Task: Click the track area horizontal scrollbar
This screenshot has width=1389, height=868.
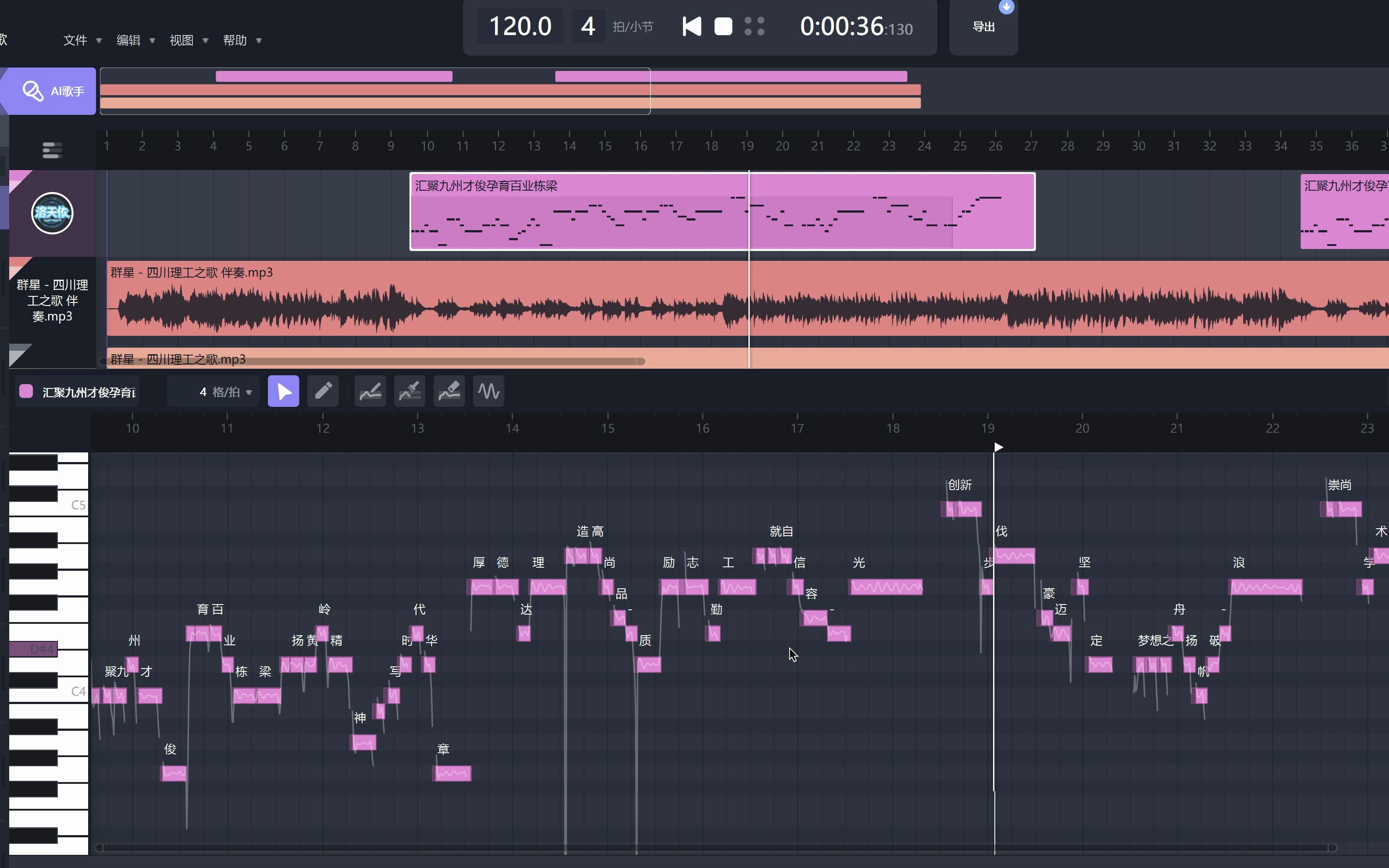Action: click(x=372, y=361)
